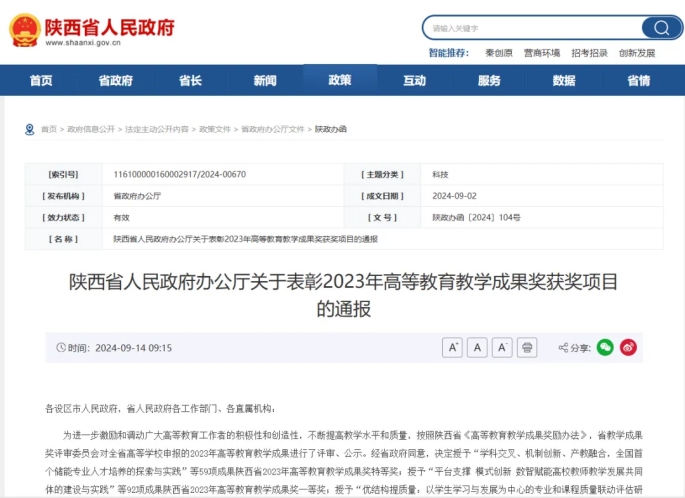Image resolution: width=685 pixels, height=498 pixels.
Task: Go to the 互动 navigation tab
Action: coord(414,81)
